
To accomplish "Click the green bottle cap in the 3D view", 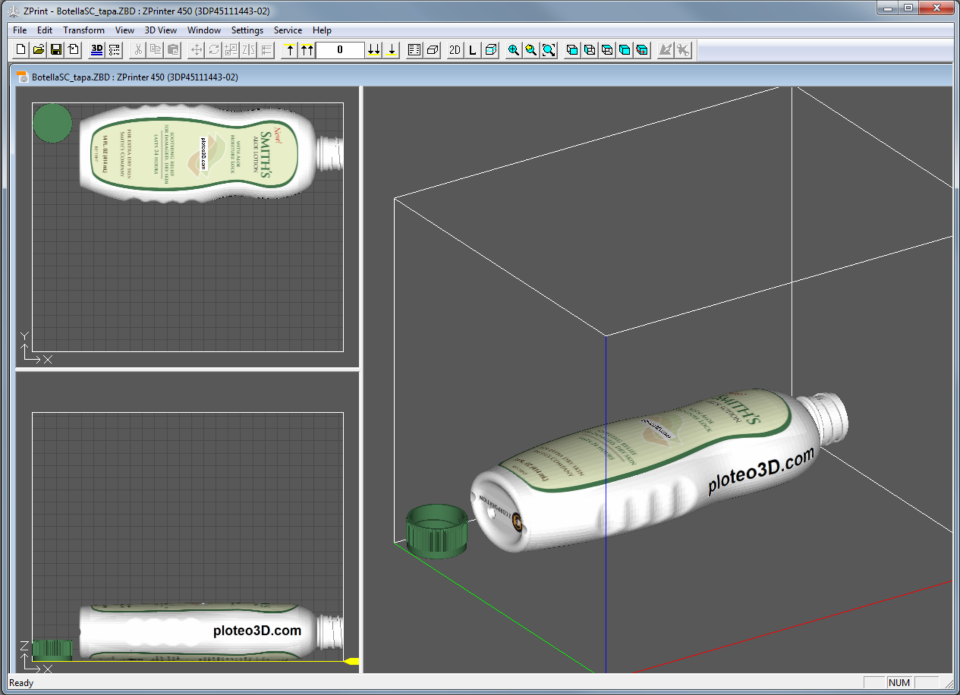I will click(x=437, y=532).
